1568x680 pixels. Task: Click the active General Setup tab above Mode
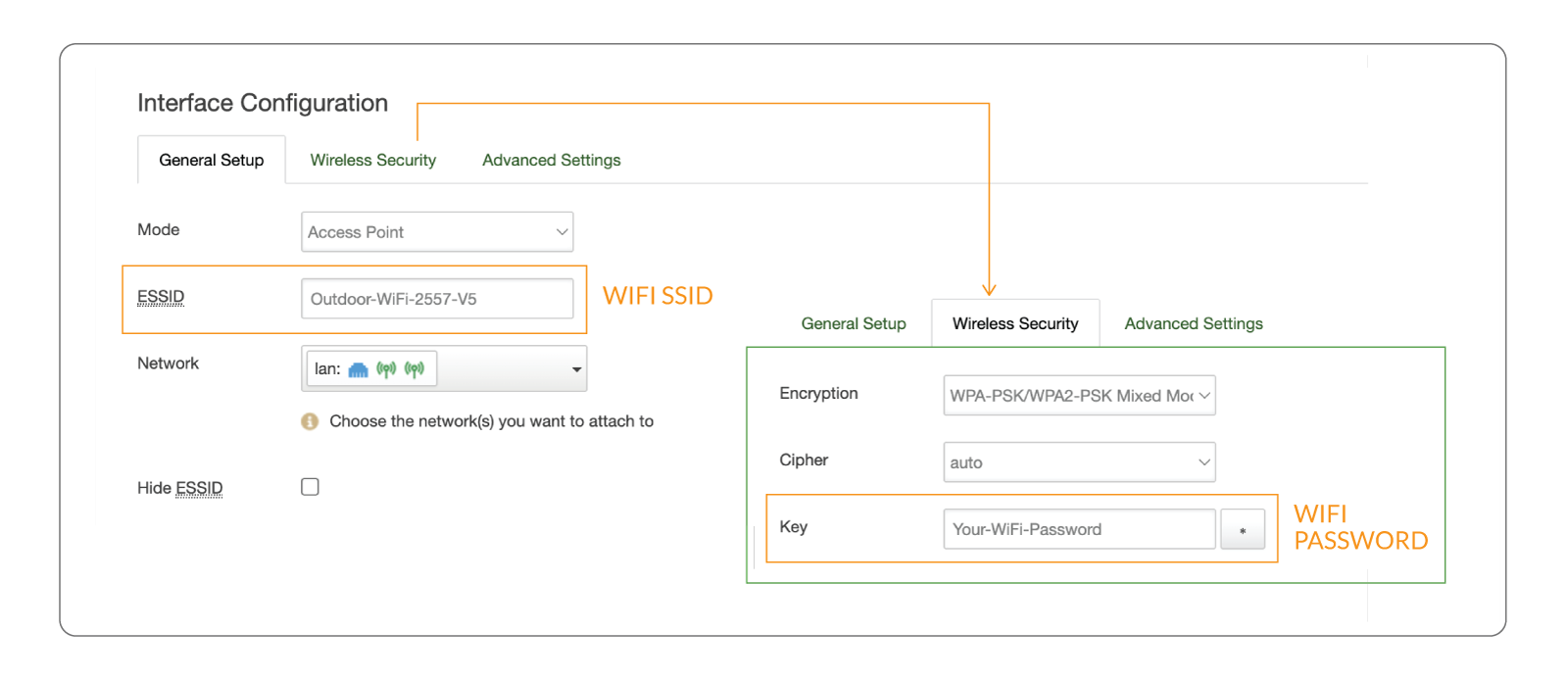tap(212, 160)
